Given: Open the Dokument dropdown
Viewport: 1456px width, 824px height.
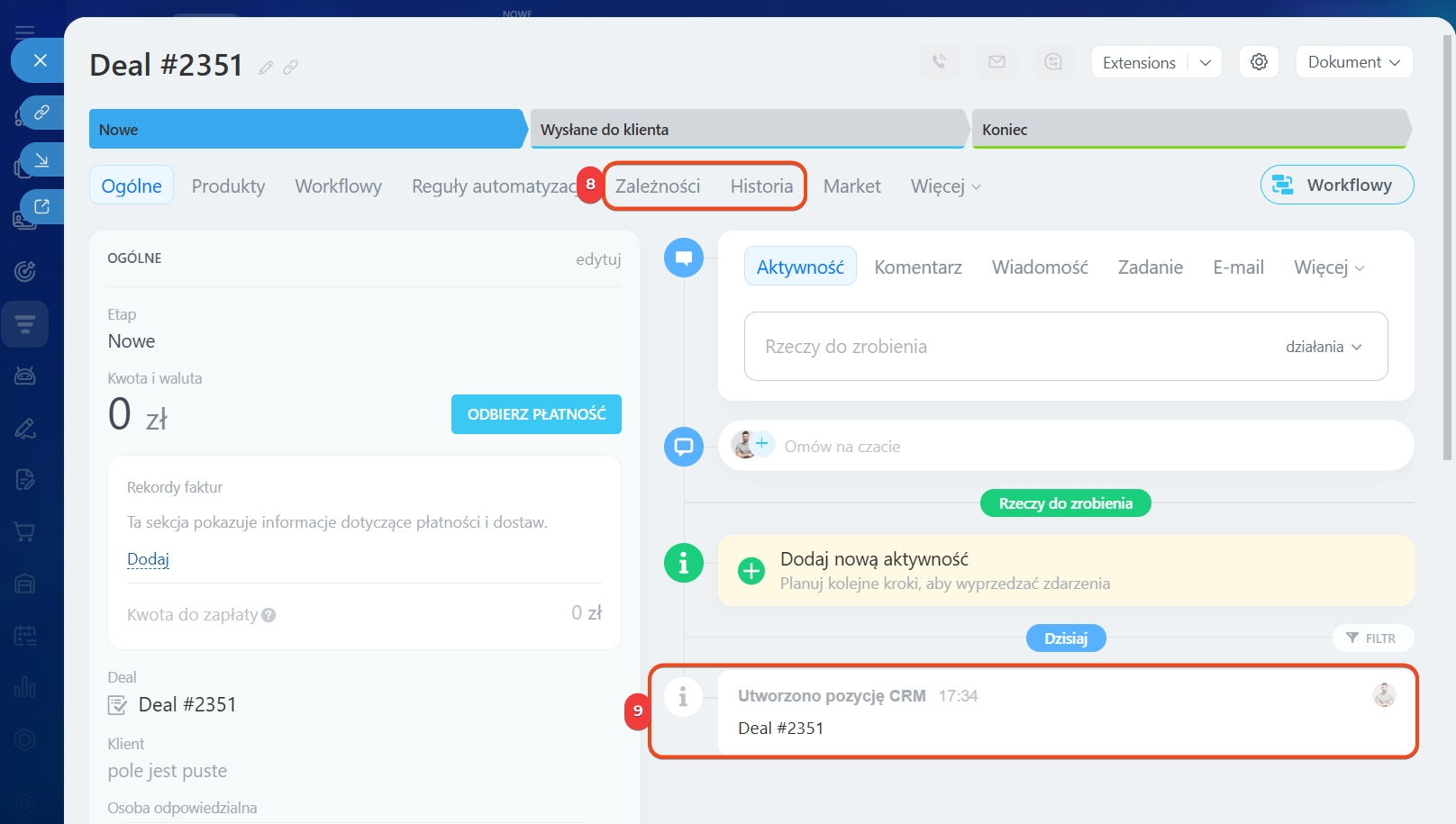Looking at the screenshot, I should click(1353, 62).
